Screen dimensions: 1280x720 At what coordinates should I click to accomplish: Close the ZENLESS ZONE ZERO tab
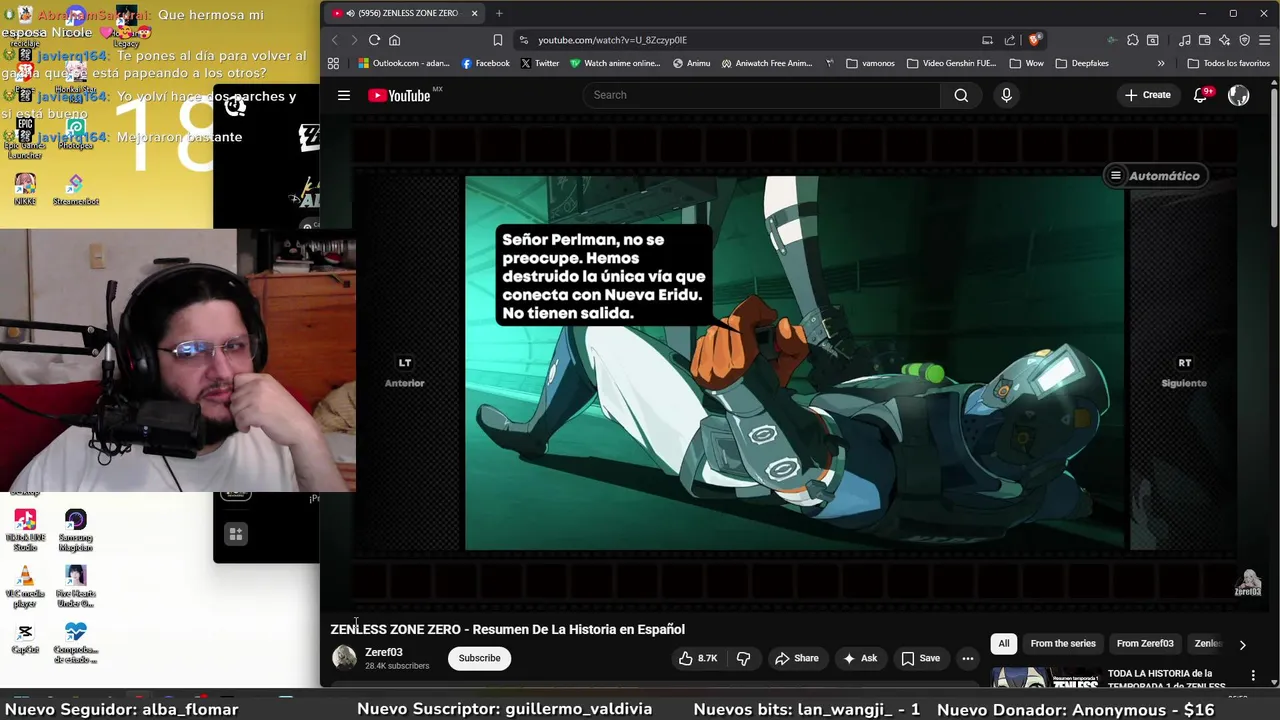pyautogui.click(x=474, y=13)
